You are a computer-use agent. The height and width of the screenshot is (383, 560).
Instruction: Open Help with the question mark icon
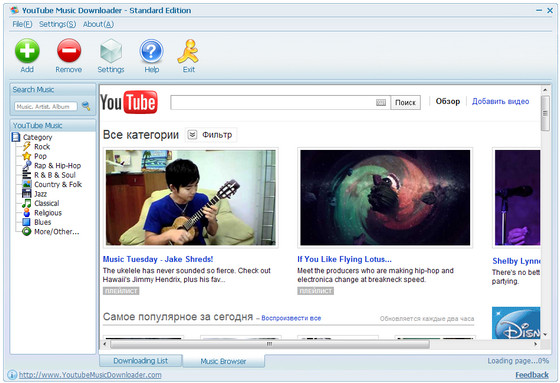point(151,51)
